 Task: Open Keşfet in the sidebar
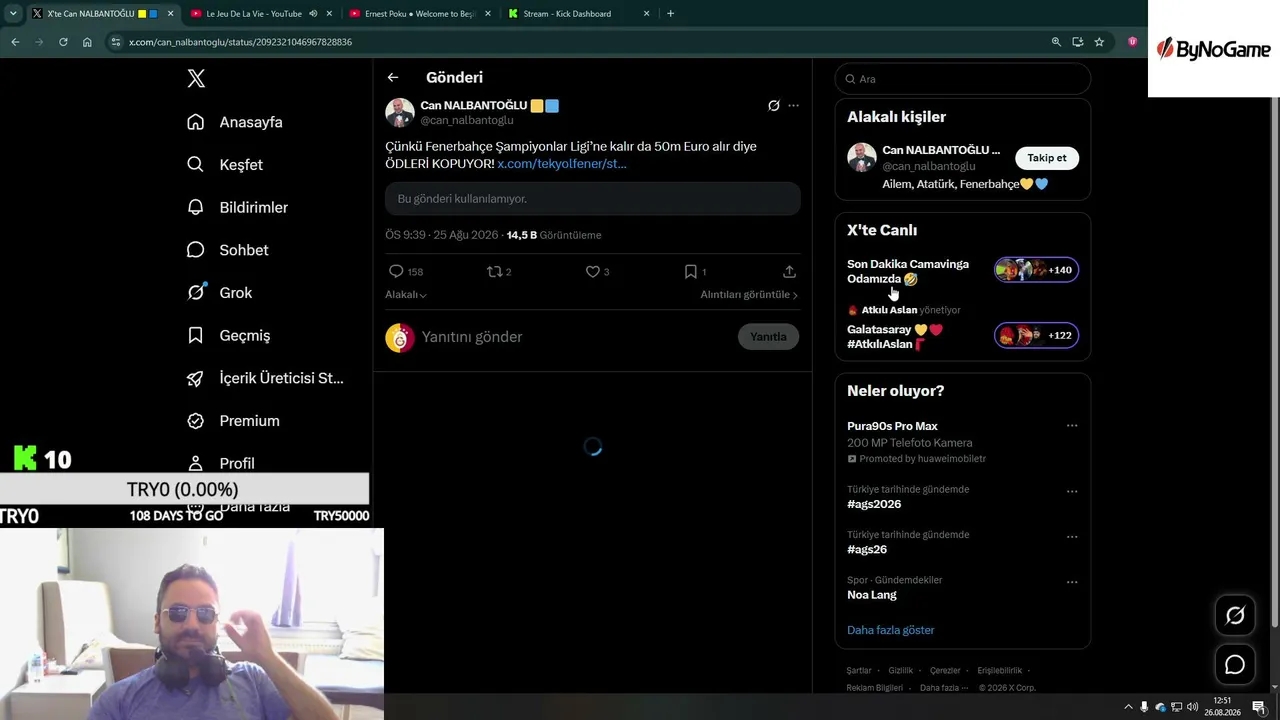coord(226,165)
